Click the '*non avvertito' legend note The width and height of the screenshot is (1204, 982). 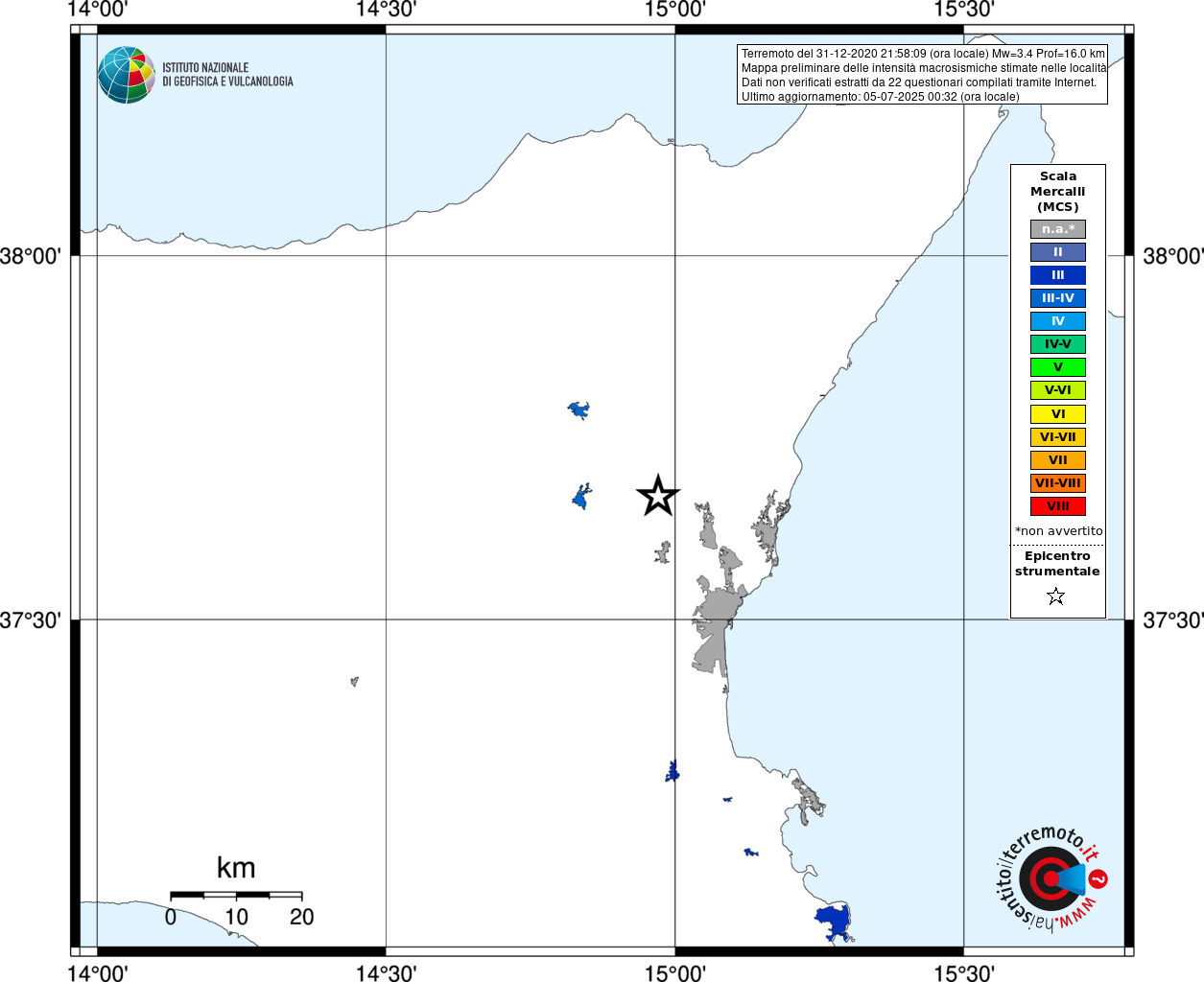[1059, 531]
